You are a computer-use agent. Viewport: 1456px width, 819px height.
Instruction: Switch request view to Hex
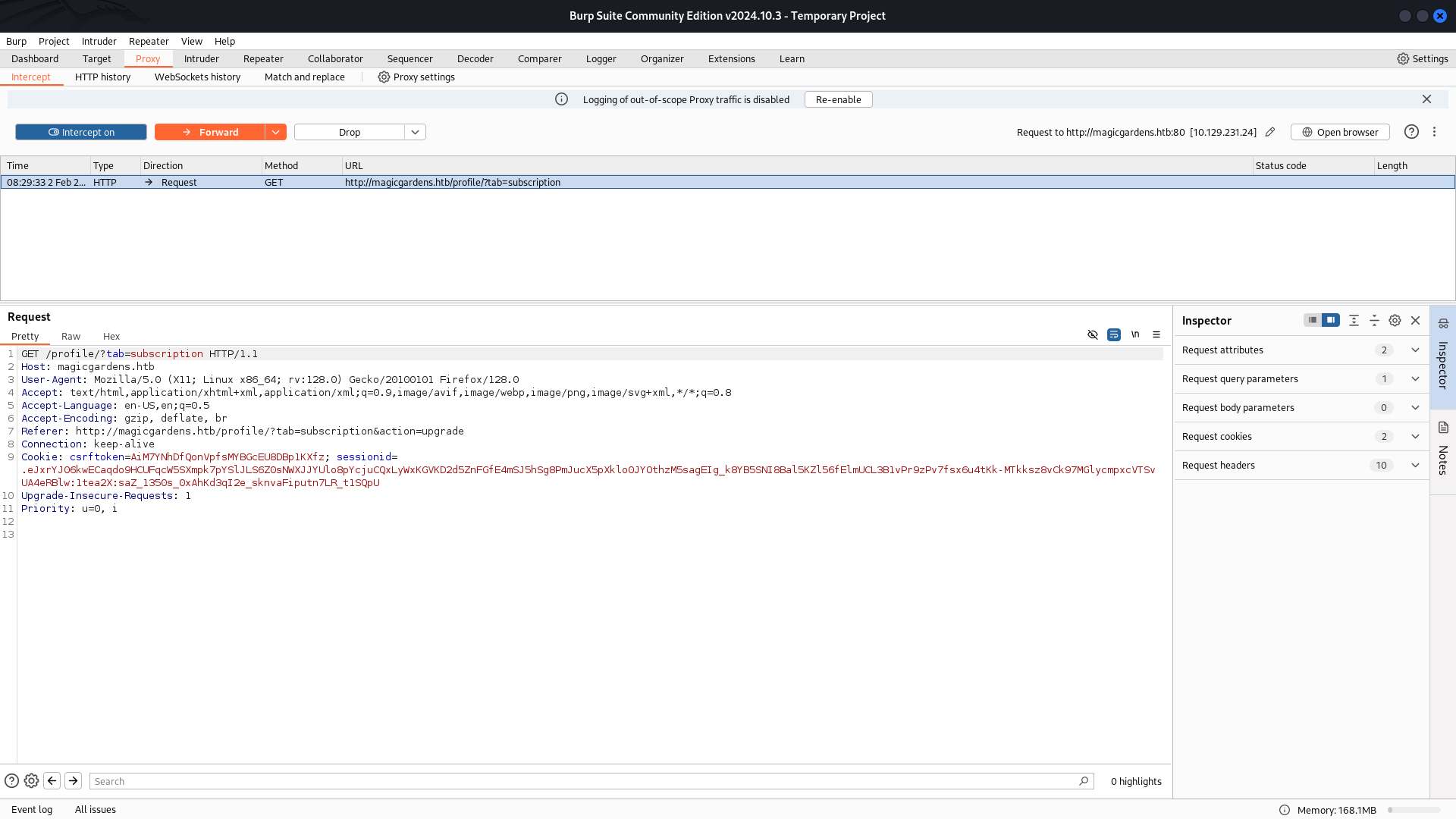click(111, 336)
